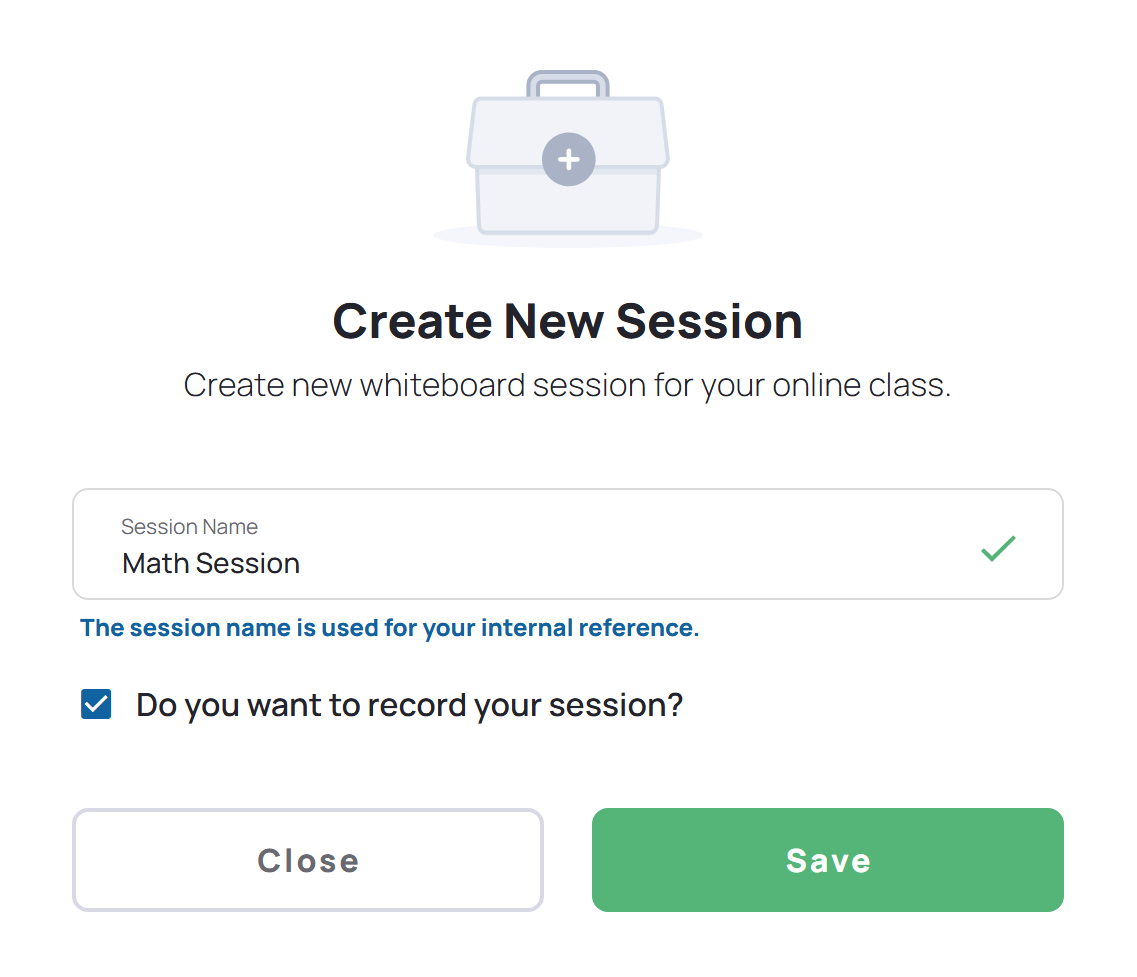Click the 'Session Name' floating label
Screen dimensions: 1137x977
click(x=189, y=527)
